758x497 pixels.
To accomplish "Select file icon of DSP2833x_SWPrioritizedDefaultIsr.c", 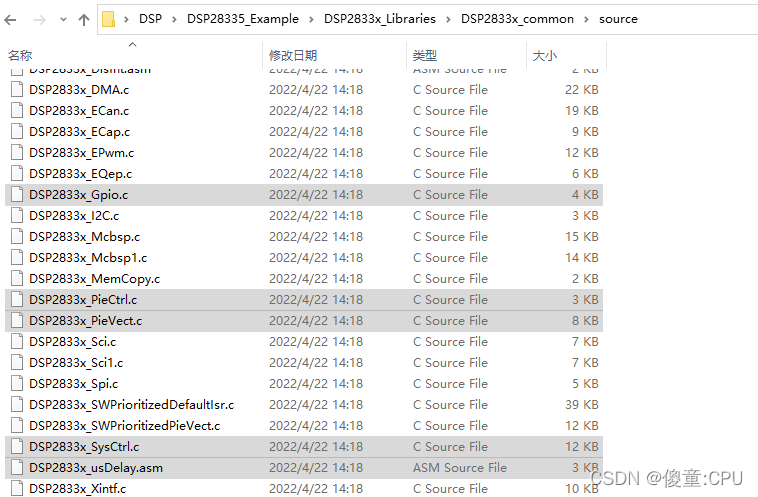I will [x=17, y=405].
